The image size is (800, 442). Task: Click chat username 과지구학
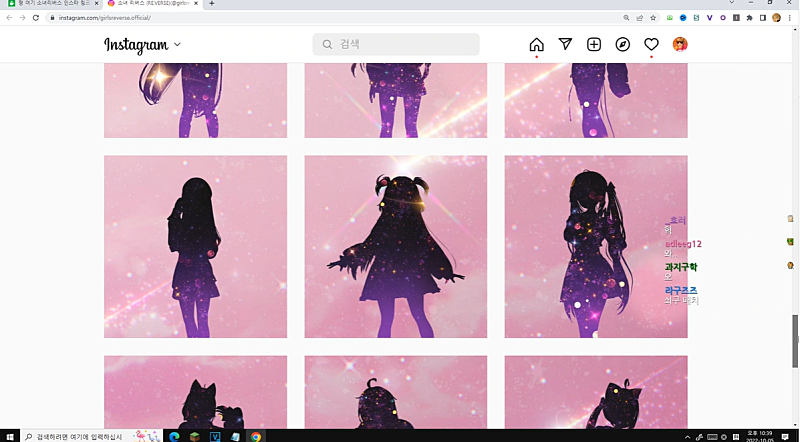681,267
